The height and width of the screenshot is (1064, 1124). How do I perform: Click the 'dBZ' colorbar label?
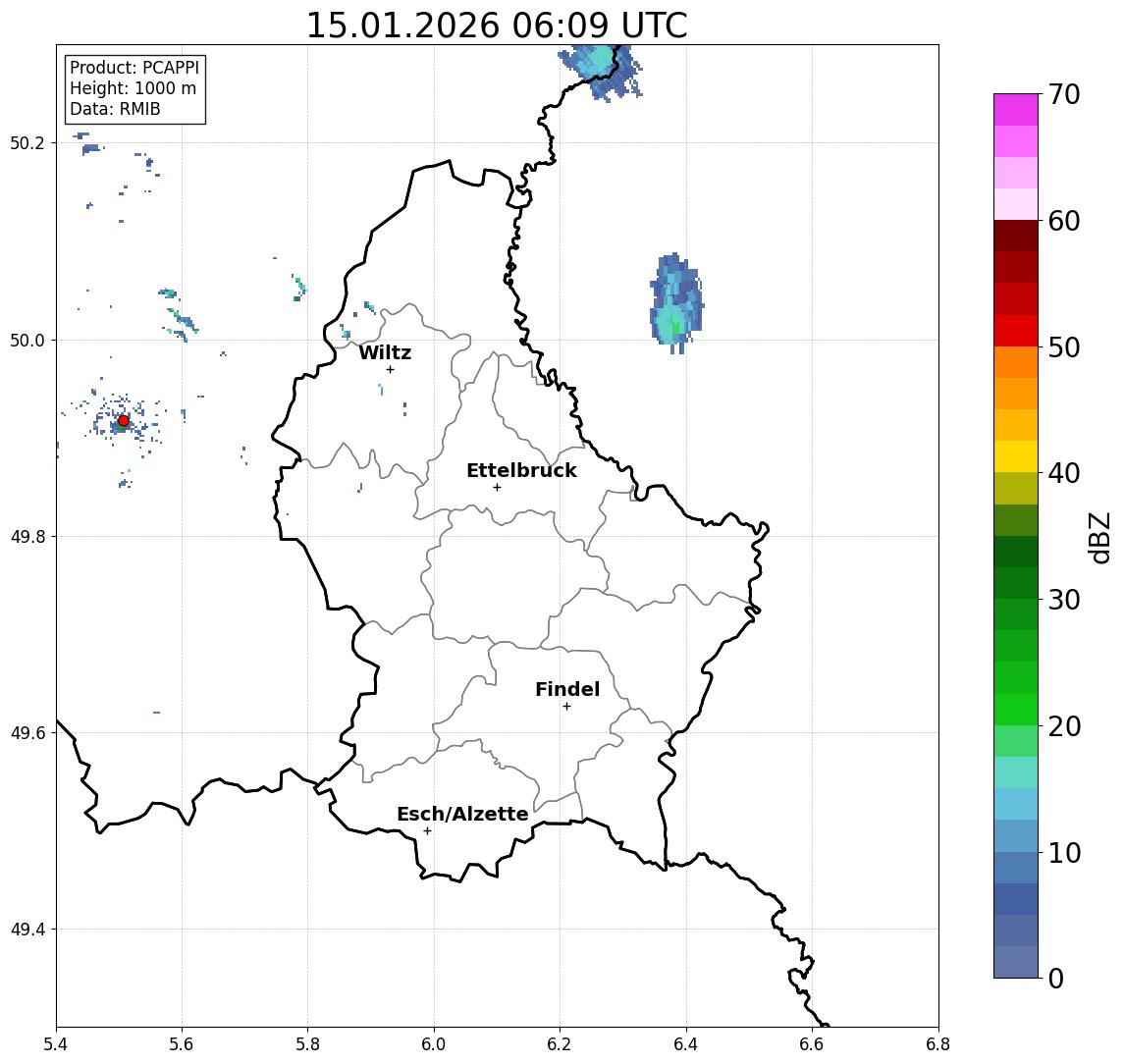(x=1098, y=537)
